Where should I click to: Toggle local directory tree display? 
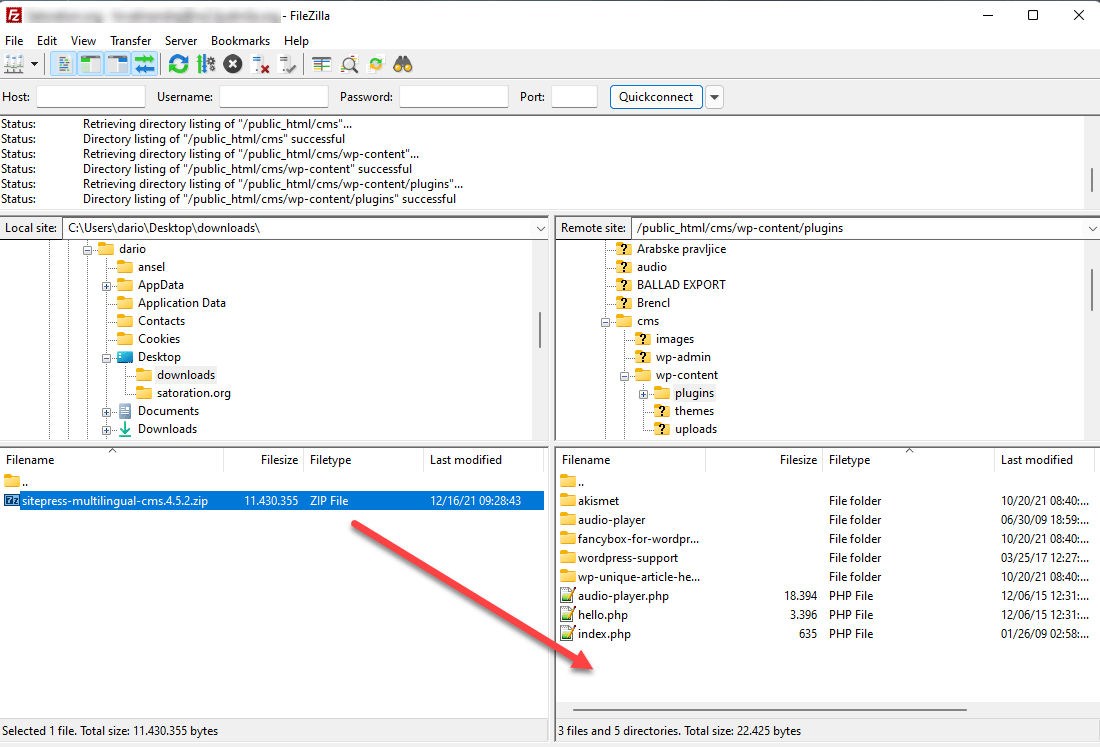click(x=90, y=65)
